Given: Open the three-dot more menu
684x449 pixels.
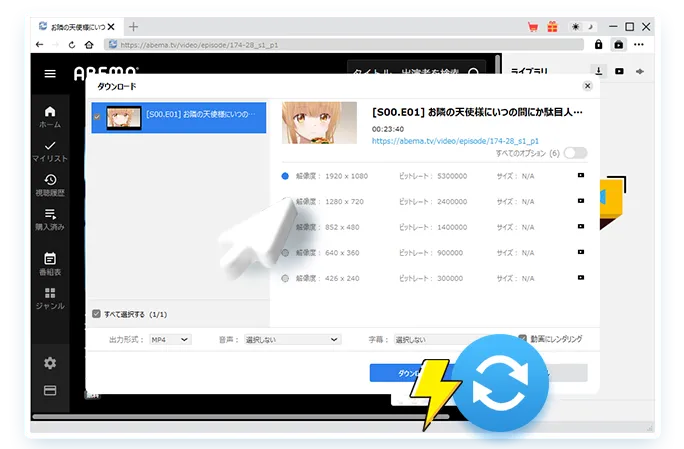Looking at the screenshot, I should click(x=639, y=45).
